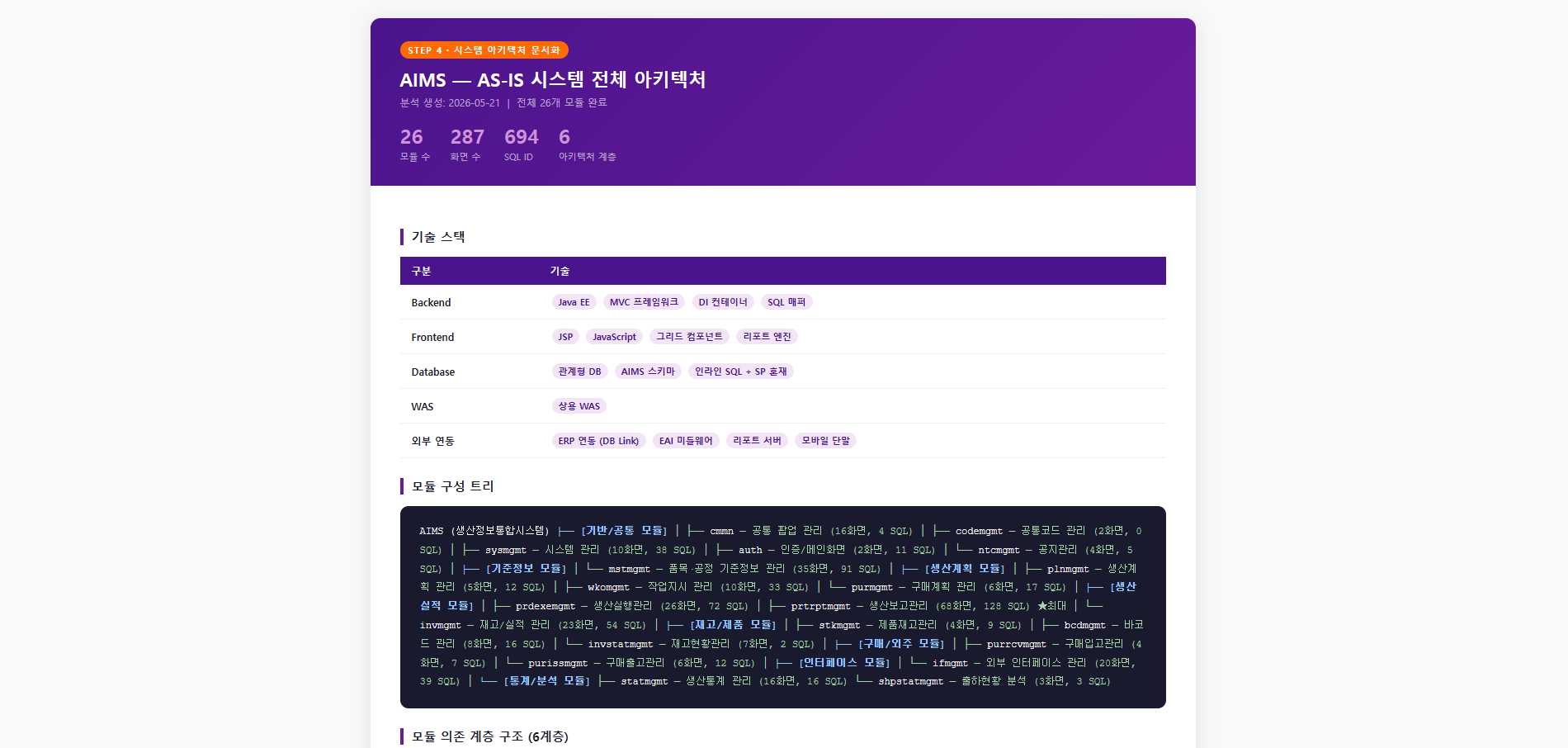Click the AIMS AS-IS 시스템 전체 아키텍처 title
Viewport: 1568px width, 748px height.
pyautogui.click(x=553, y=80)
